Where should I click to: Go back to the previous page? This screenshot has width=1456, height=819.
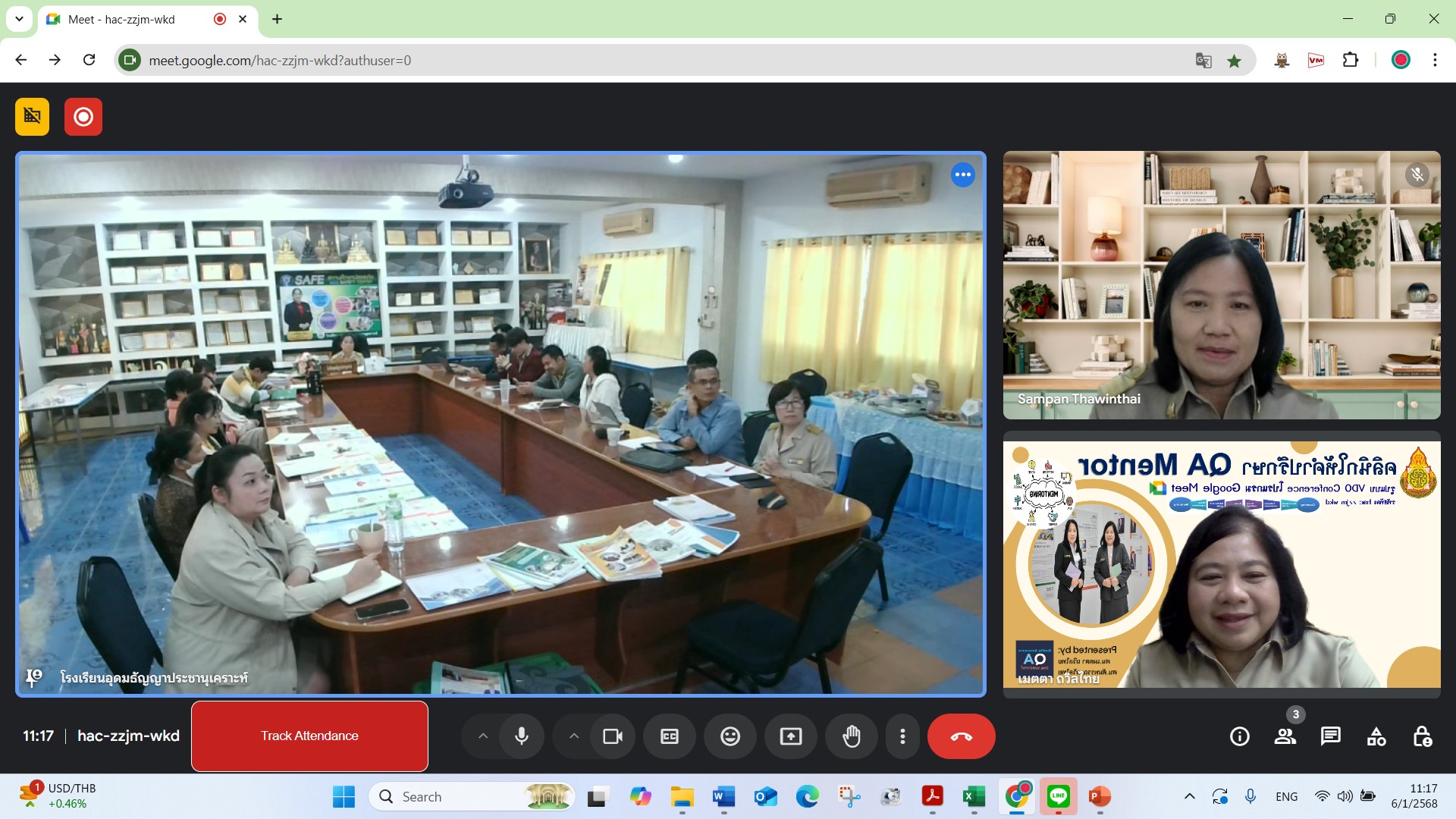tap(21, 60)
